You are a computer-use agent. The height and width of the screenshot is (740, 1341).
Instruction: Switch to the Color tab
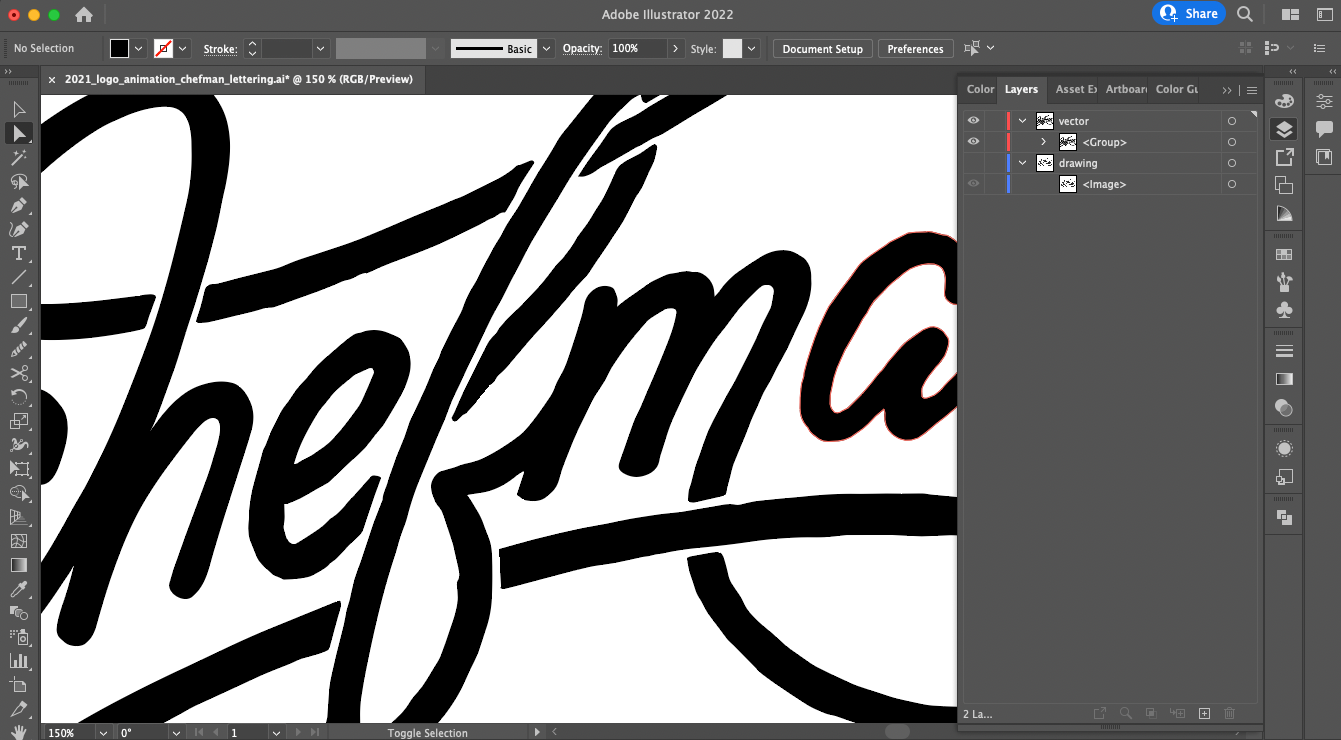(x=980, y=89)
